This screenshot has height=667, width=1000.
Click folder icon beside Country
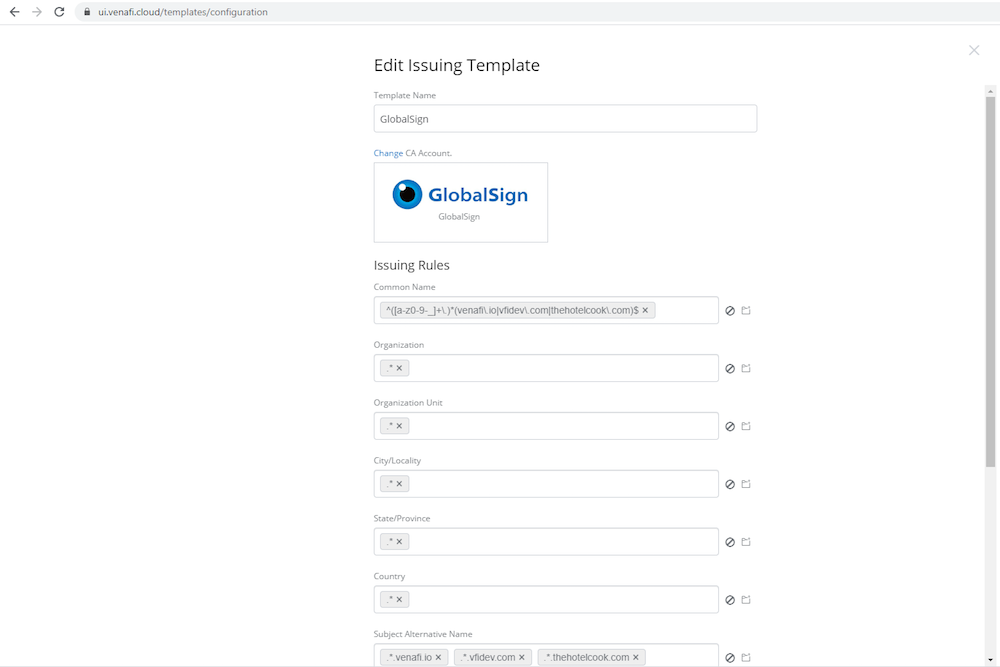[x=746, y=599]
